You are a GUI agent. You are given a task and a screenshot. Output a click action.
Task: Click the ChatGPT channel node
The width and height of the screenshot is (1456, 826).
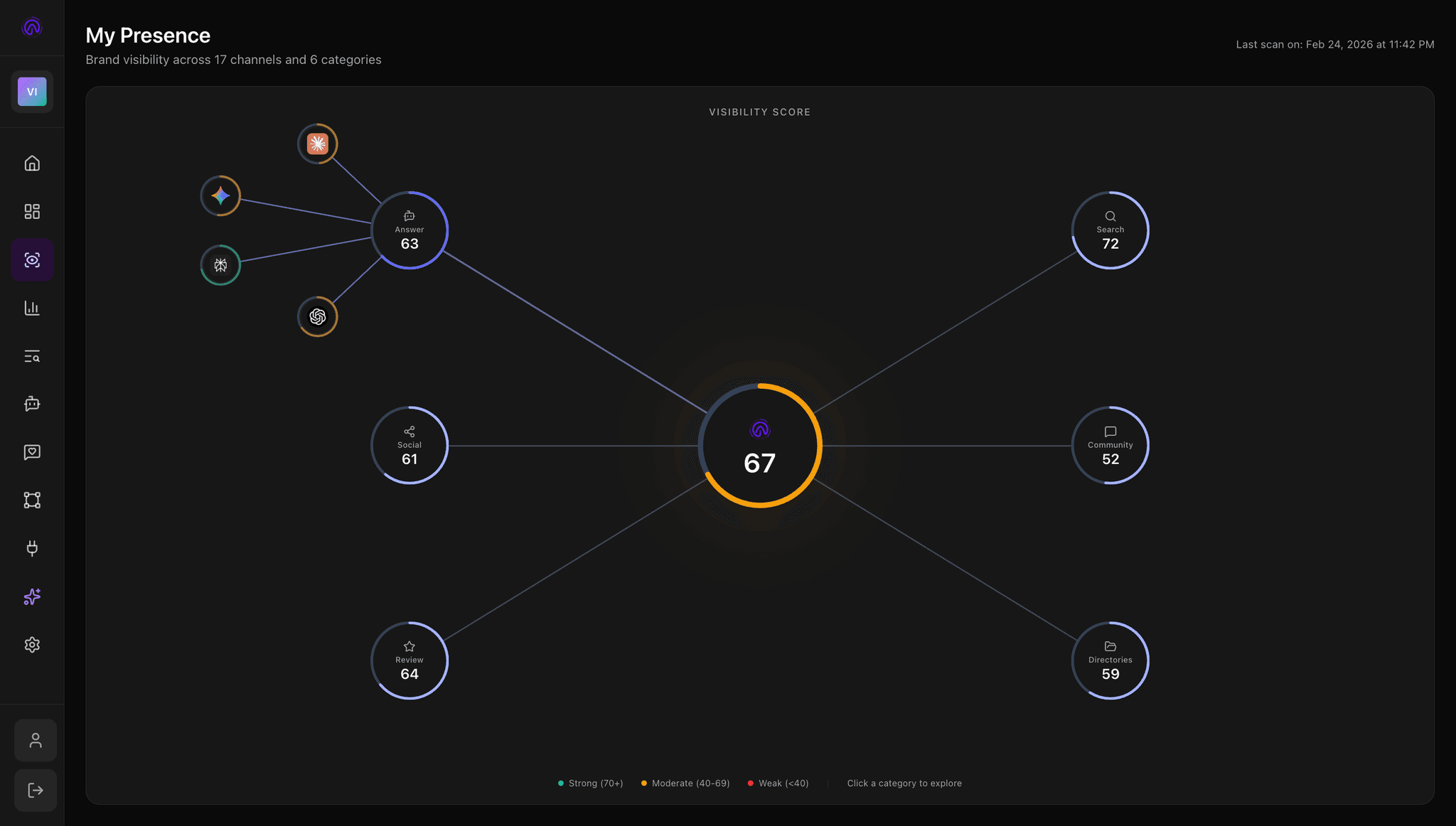click(317, 316)
